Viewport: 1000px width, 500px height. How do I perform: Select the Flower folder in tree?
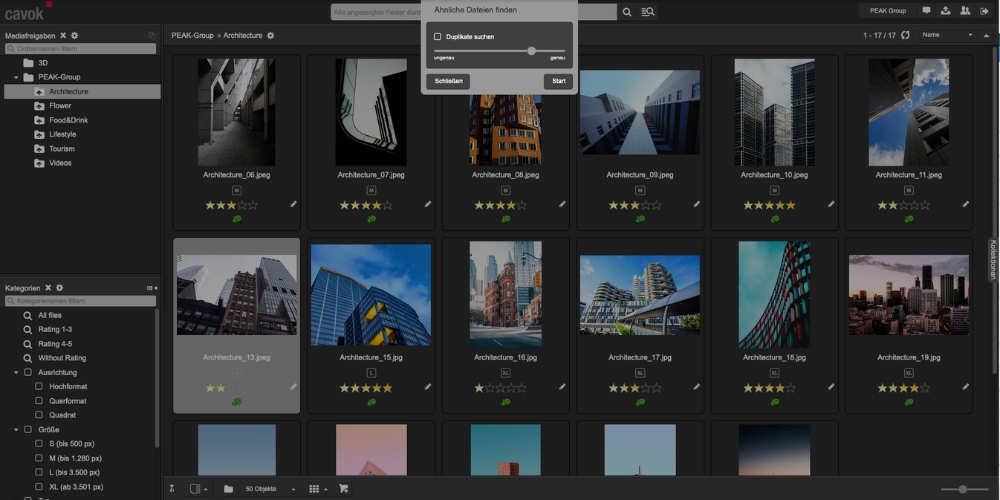coord(60,105)
